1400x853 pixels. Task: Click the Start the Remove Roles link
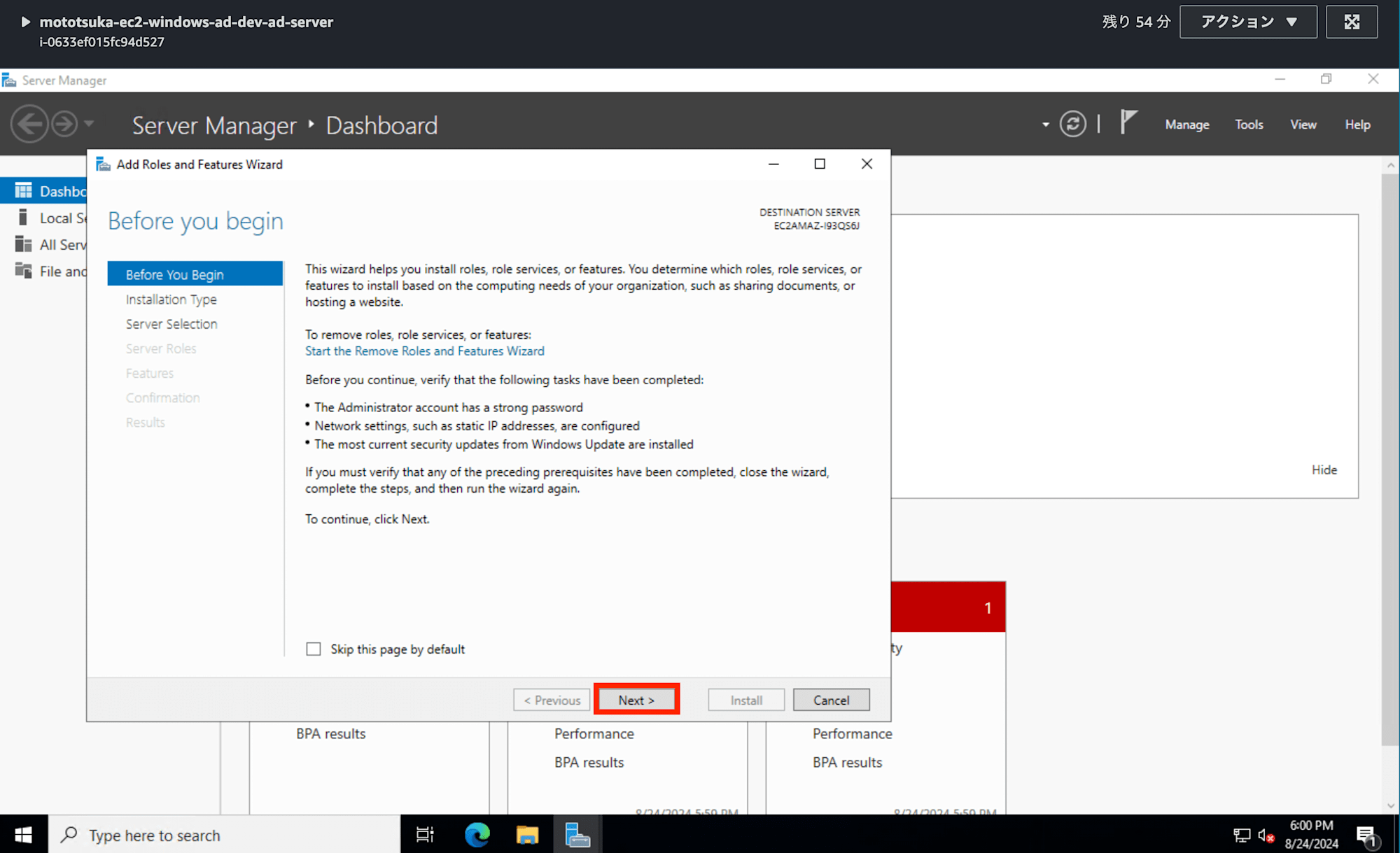pos(424,350)
